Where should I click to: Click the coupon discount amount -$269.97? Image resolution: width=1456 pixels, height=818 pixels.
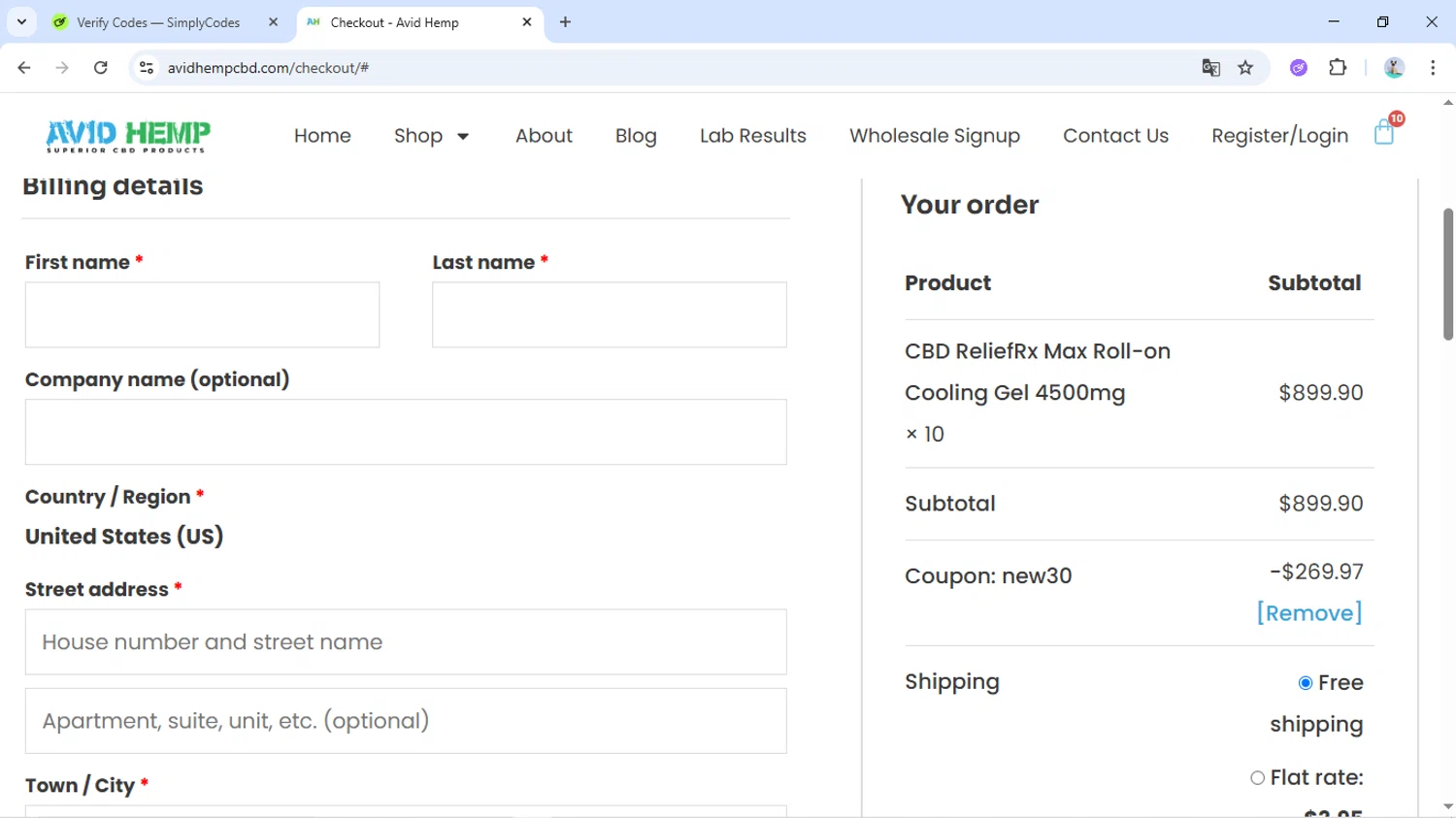click(x=1316, y=572)
